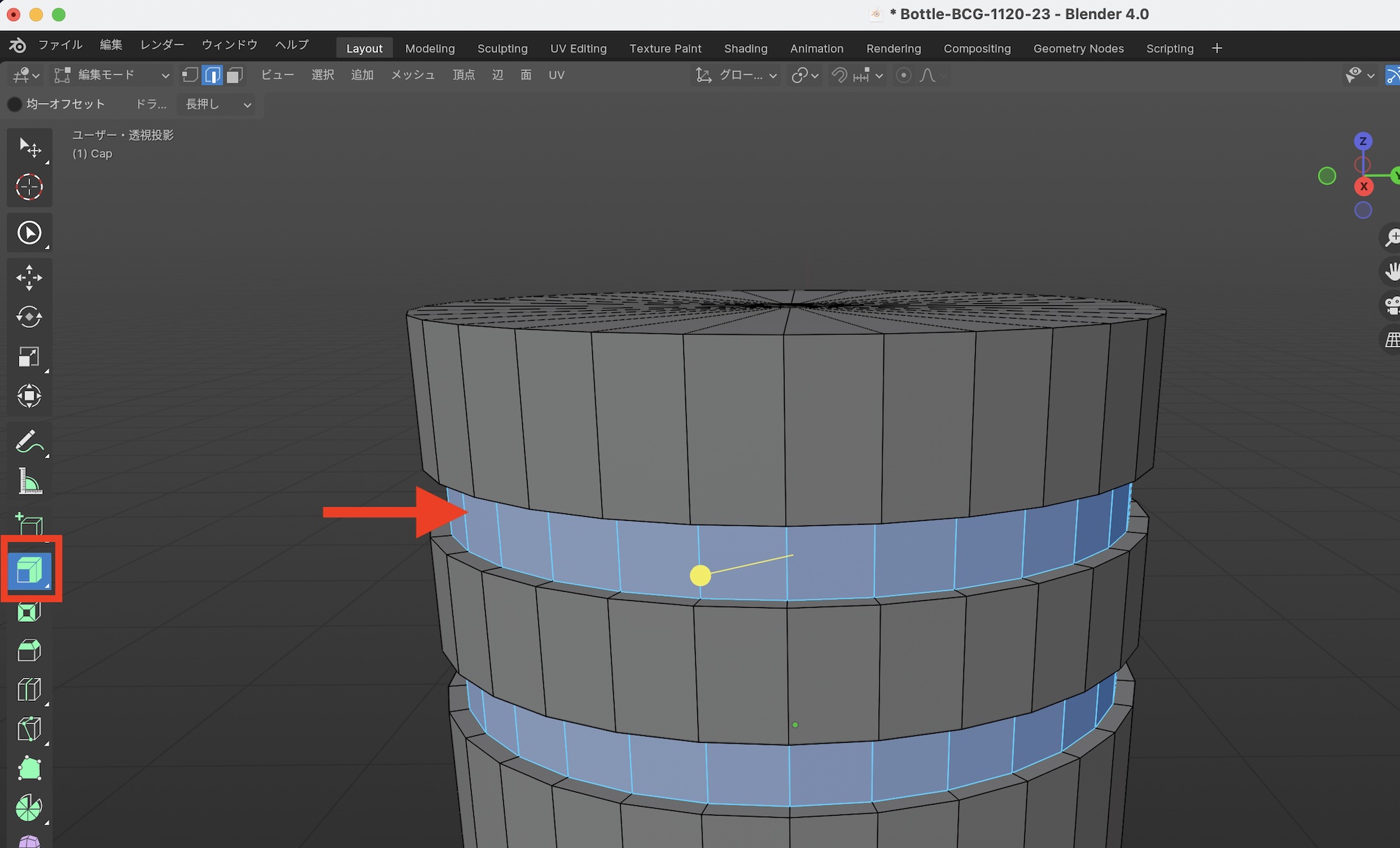Select the Rotate tool
This screenshot has width=1400, height=848.
coord(29,317)
